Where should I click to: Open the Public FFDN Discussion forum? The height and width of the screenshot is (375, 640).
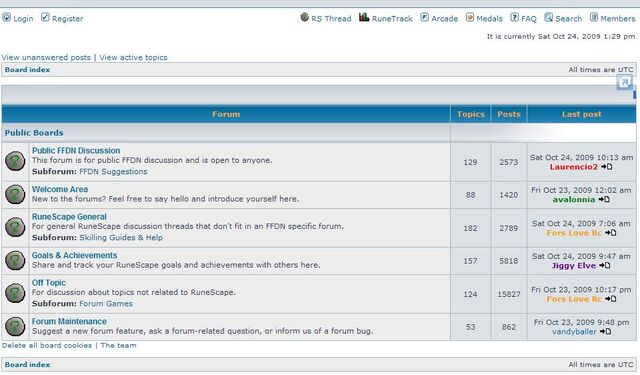[76, 151]
